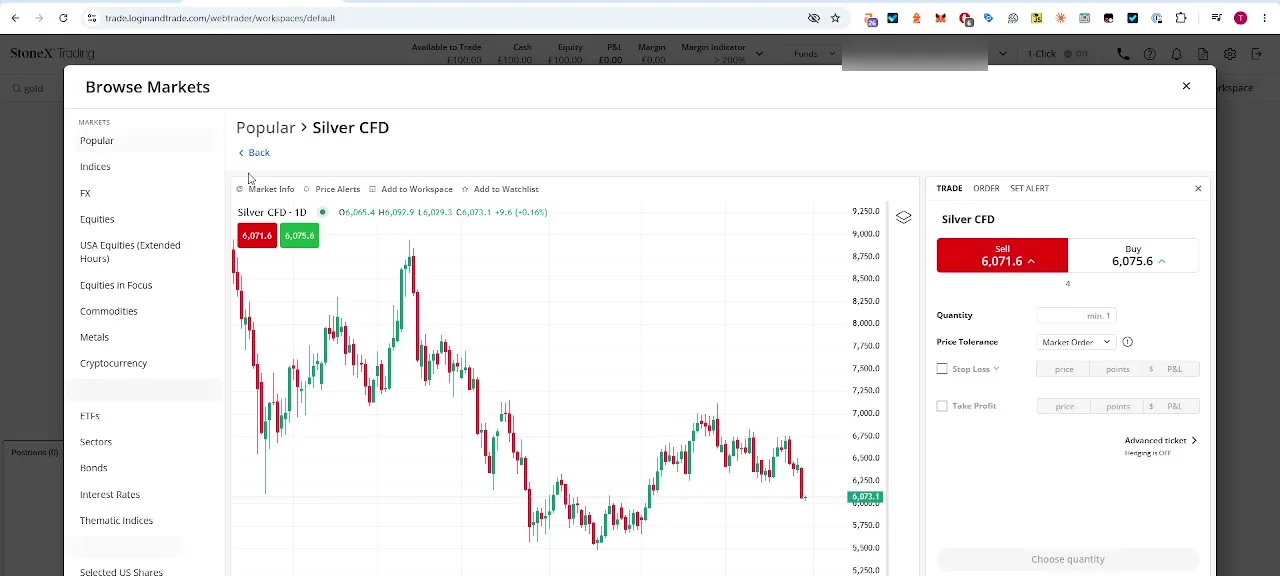The height and width of the screenshot is (576, 1280).
Task: Open the MetaMask fox extension
Action: (941, 18)
